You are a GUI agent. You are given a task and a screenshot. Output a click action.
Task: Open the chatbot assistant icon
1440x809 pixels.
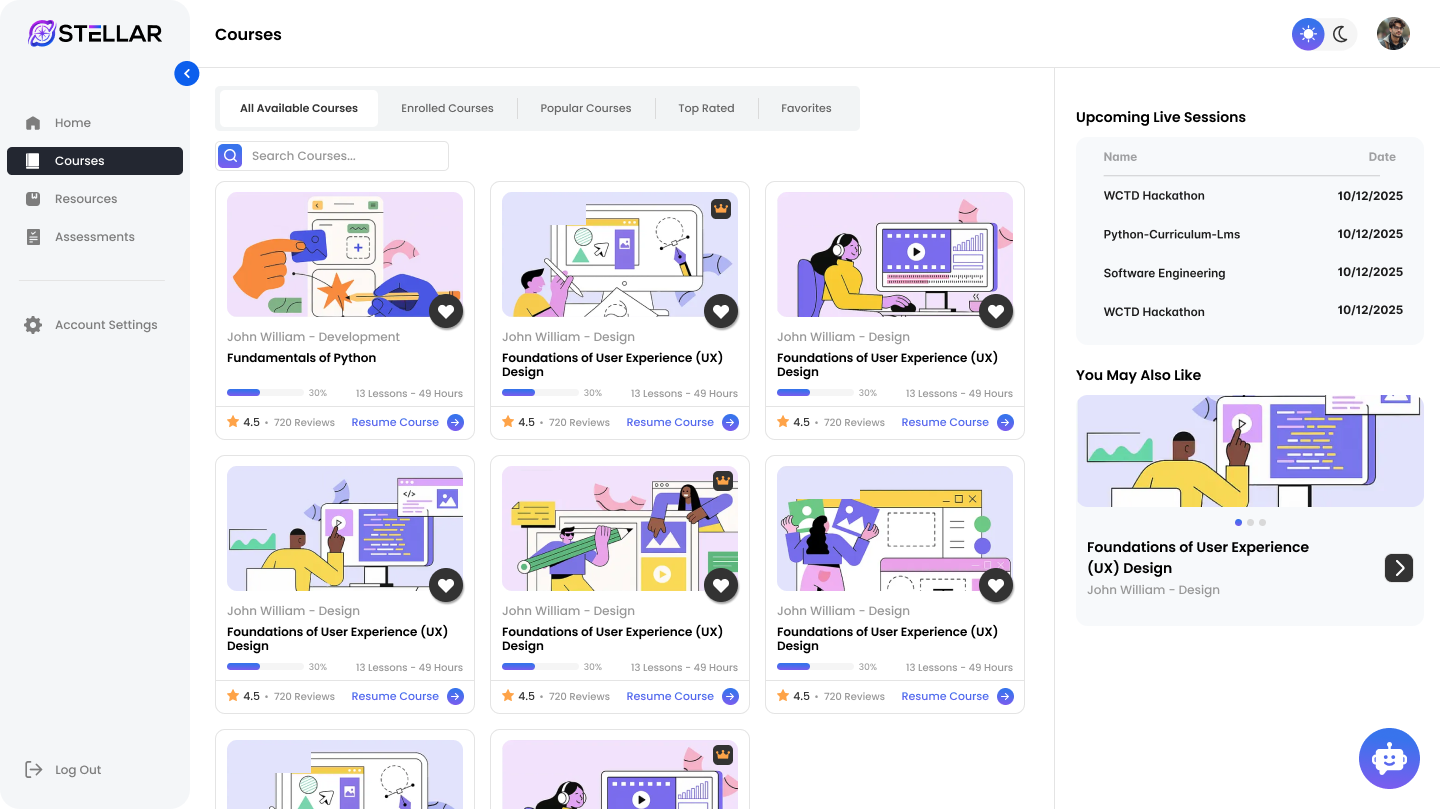click(1389, 758)
